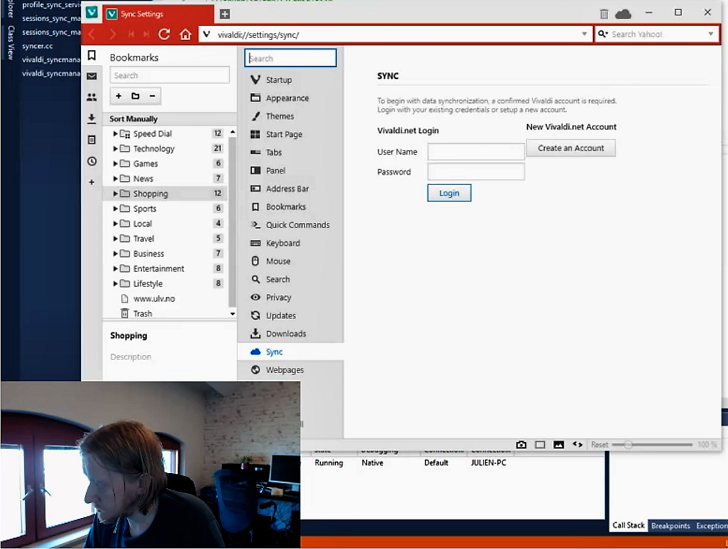Click the capture page camera icon
This screenshot has height=549, width=728.
521,444
